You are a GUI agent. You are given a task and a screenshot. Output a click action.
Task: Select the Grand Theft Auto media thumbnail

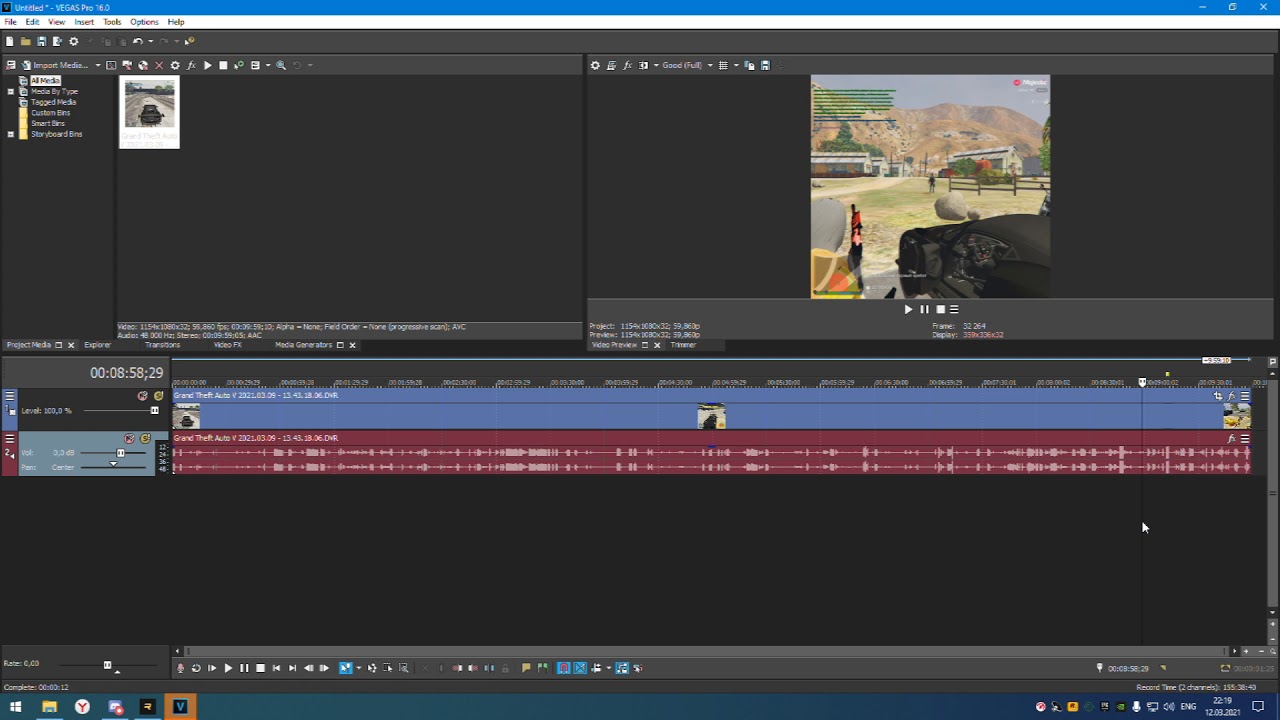point(149,112)
